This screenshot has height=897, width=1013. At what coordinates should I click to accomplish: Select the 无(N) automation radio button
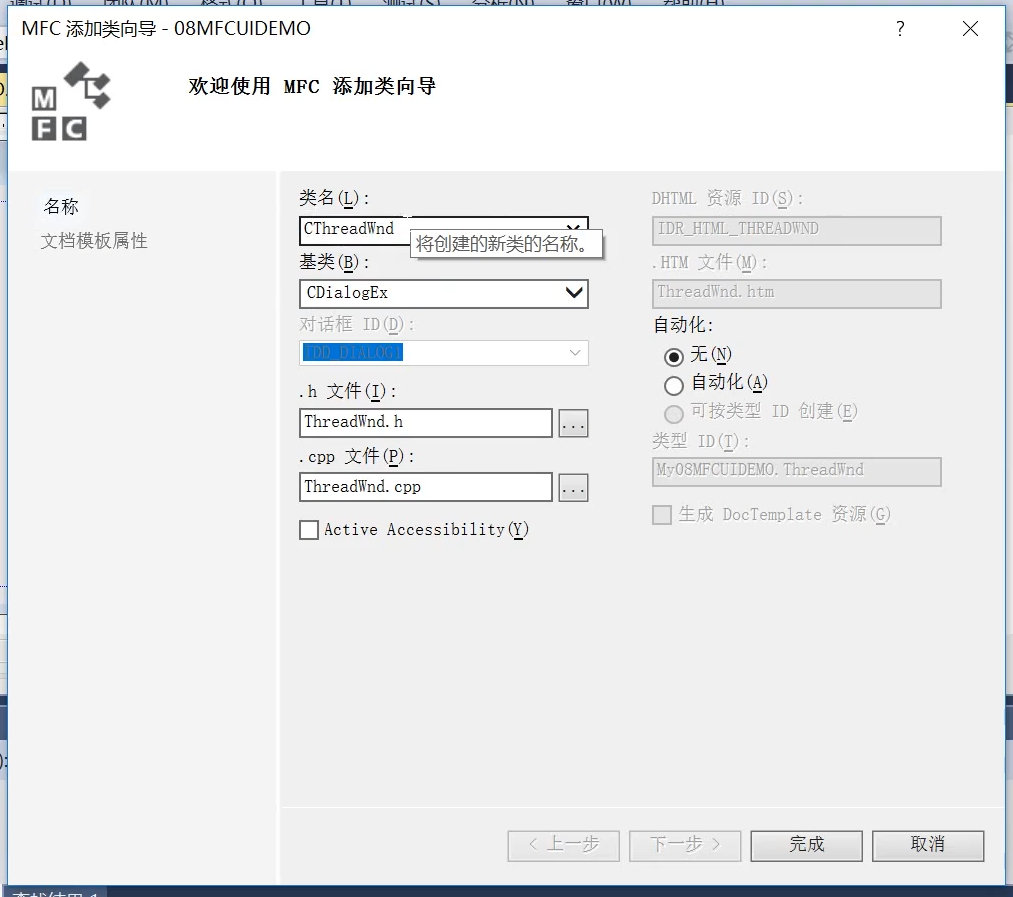click(x=673, y=356)
